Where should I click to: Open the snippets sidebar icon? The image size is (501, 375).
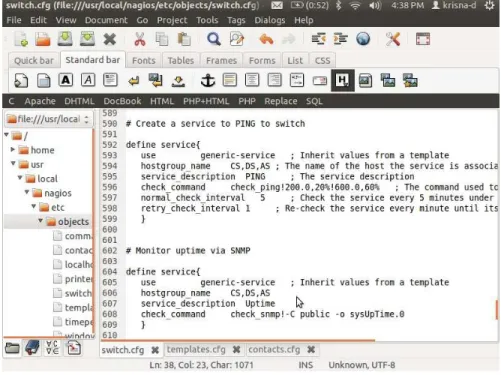click(x=74, y=348)
